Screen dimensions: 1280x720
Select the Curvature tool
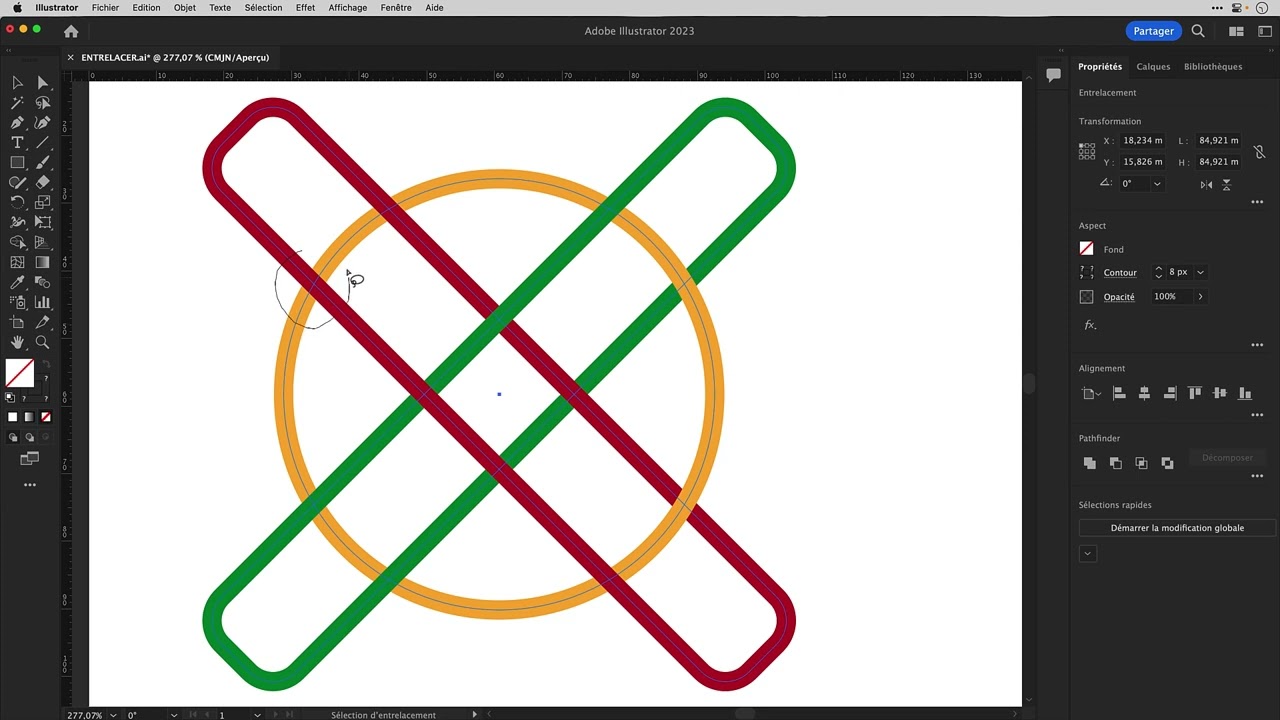[42, 123]
